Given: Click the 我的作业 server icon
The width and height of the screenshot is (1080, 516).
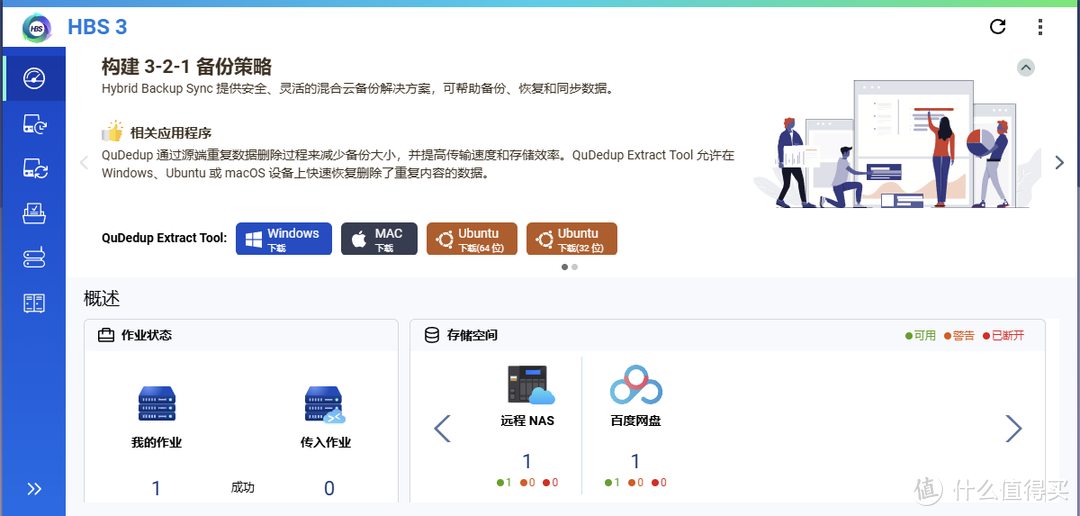Looking at the screenshot, I should click(x=156, y=404).
